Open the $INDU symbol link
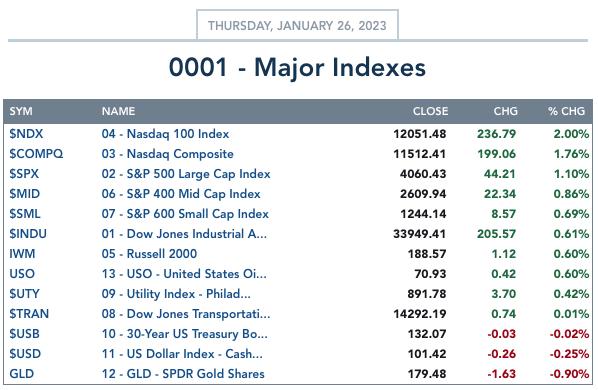 [x=28, y=234]
